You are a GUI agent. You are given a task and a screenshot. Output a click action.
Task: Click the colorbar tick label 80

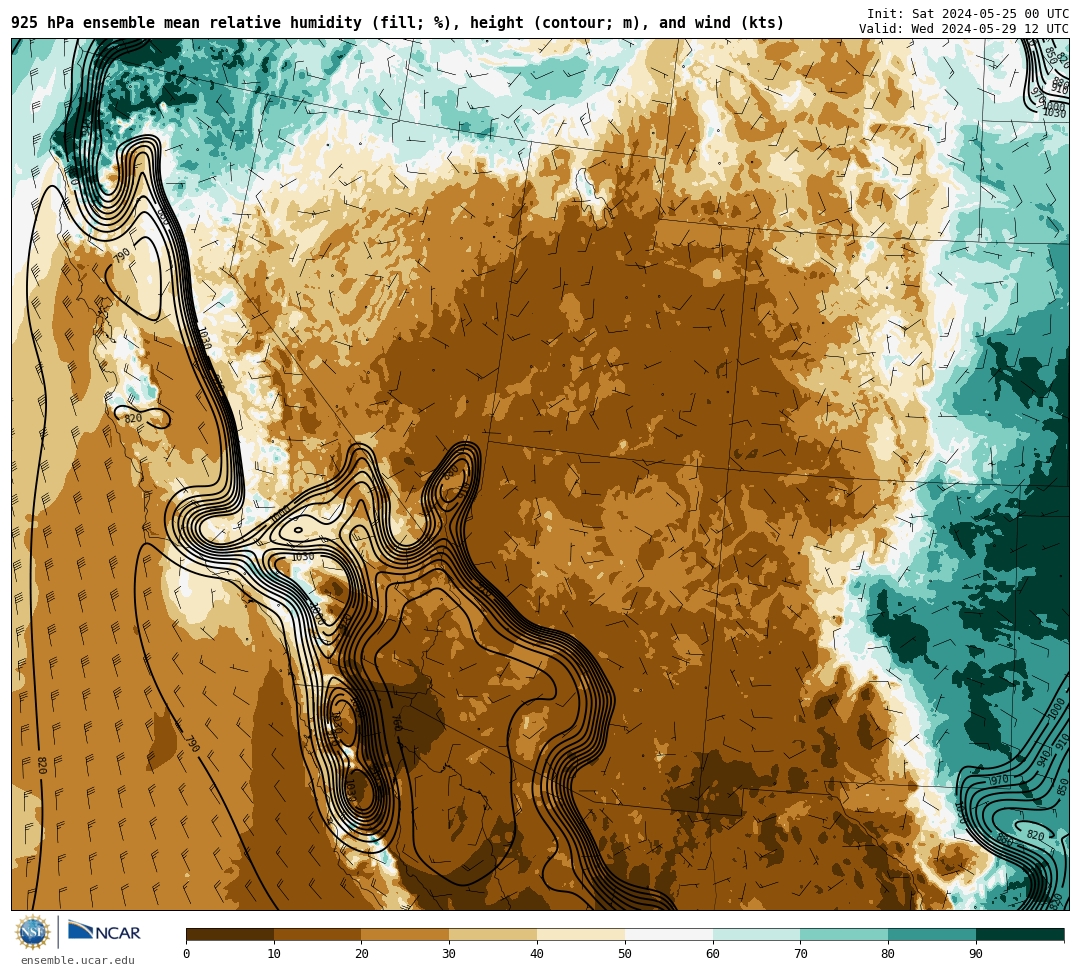point(888,954)
